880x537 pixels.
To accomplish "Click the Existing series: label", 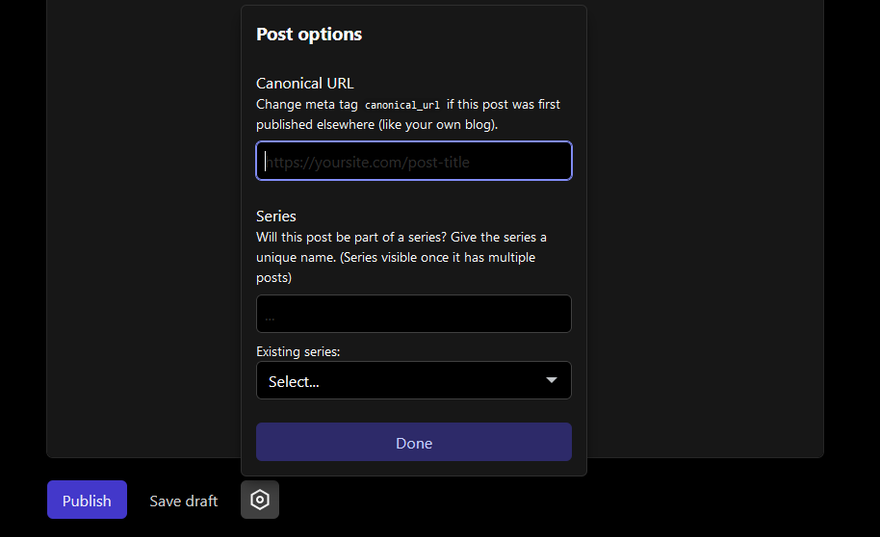I will click(298, 352).
